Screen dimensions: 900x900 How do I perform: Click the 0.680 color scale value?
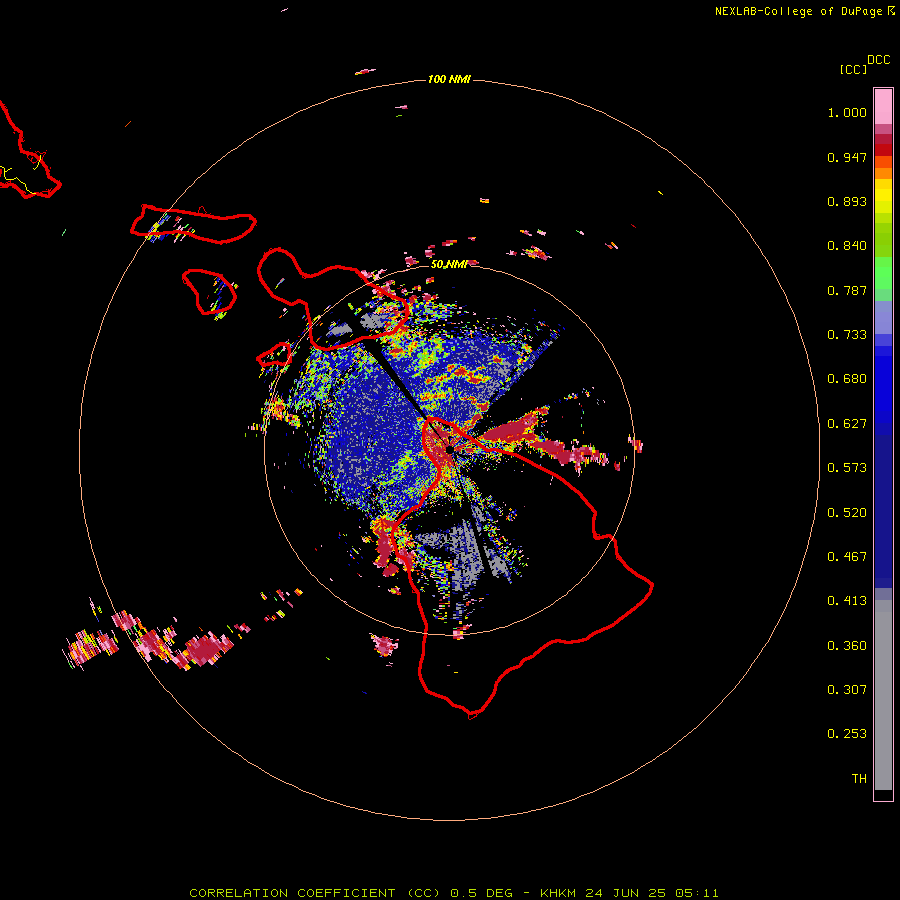tap(847, 379)
